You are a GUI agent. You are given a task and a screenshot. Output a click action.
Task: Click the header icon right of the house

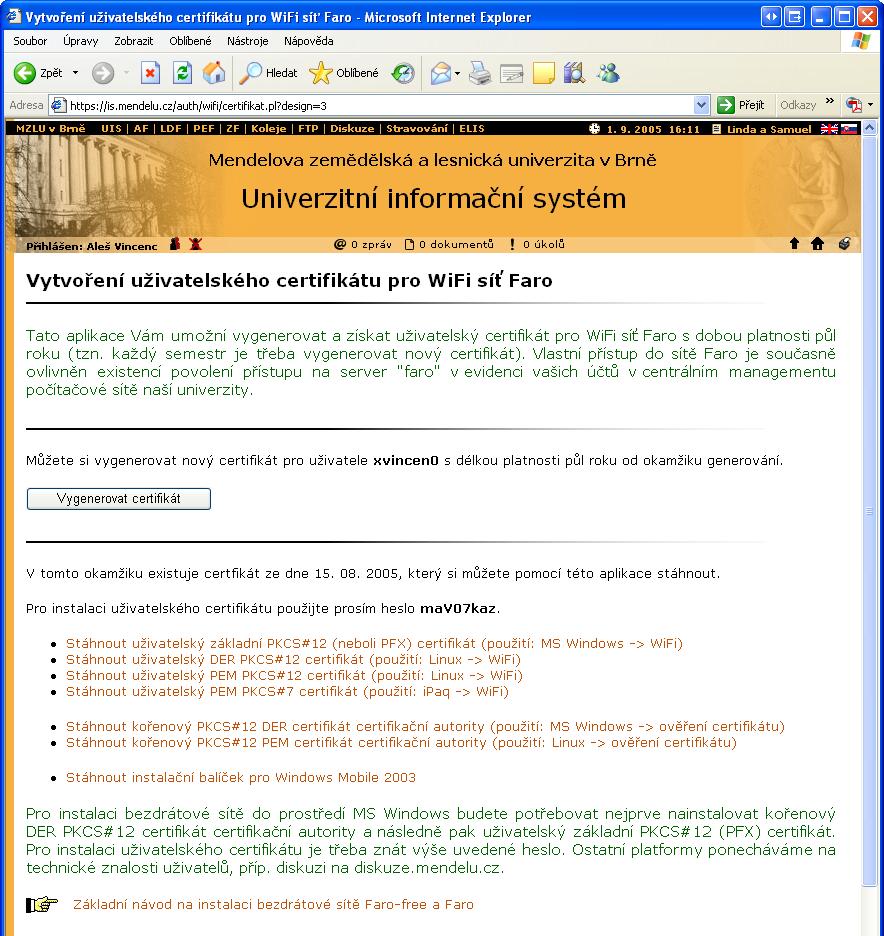tap(844, 244)
